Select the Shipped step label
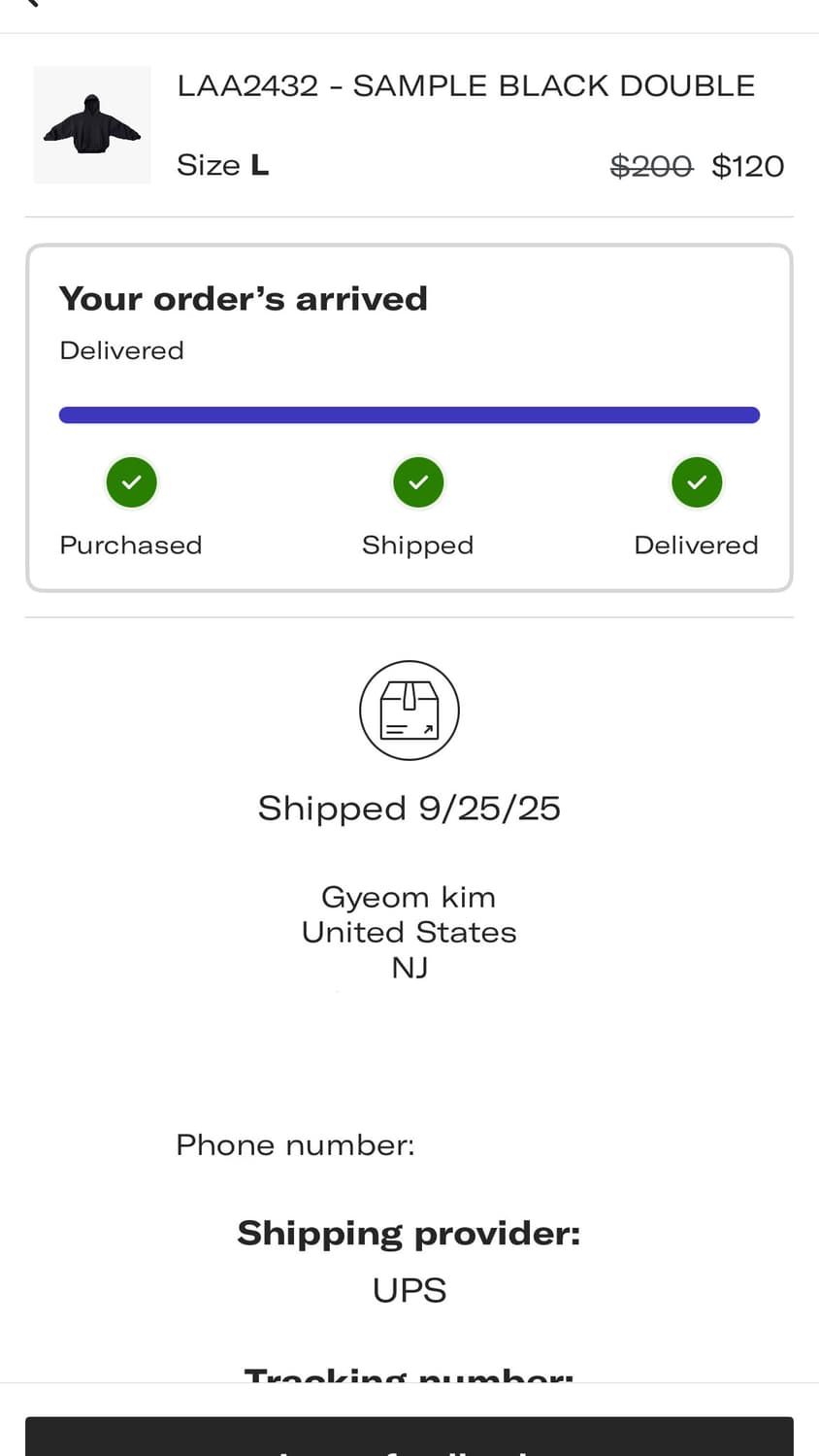This screenshot has width=819, height=1456. click(418, 546)
